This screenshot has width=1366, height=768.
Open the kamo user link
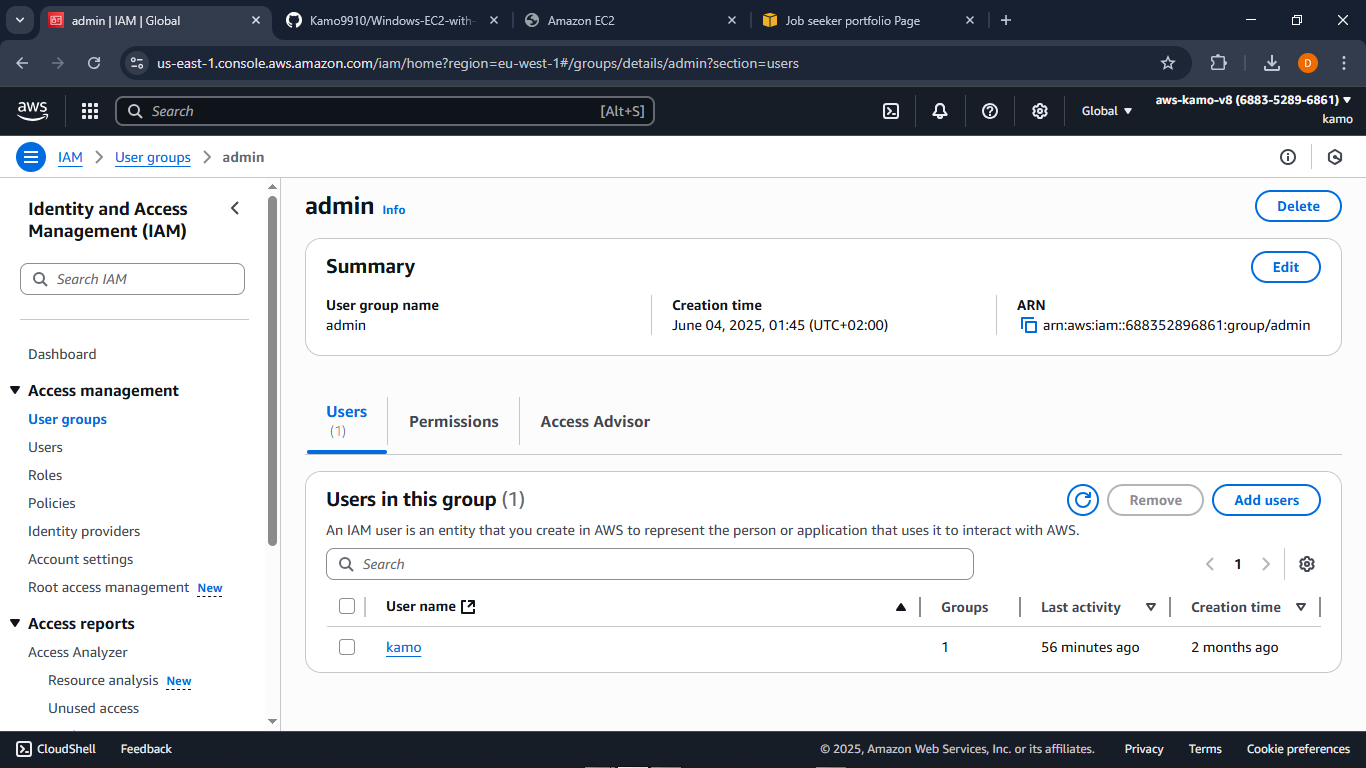403,647
